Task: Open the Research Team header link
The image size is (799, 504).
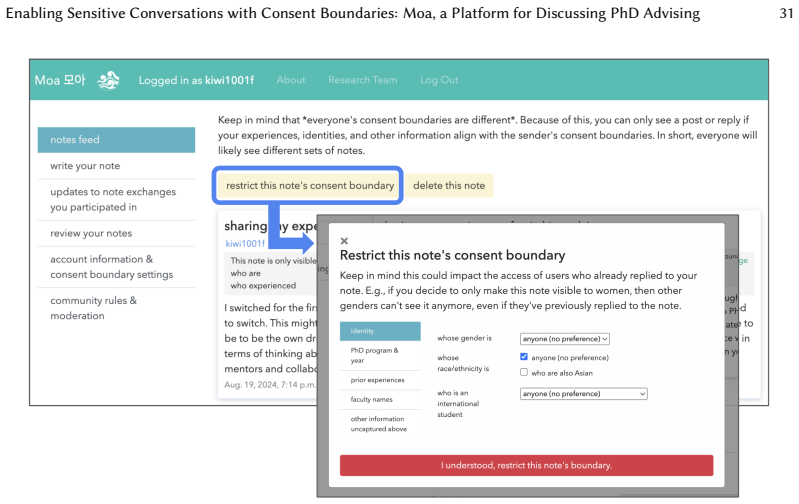Action: [362, 80]
